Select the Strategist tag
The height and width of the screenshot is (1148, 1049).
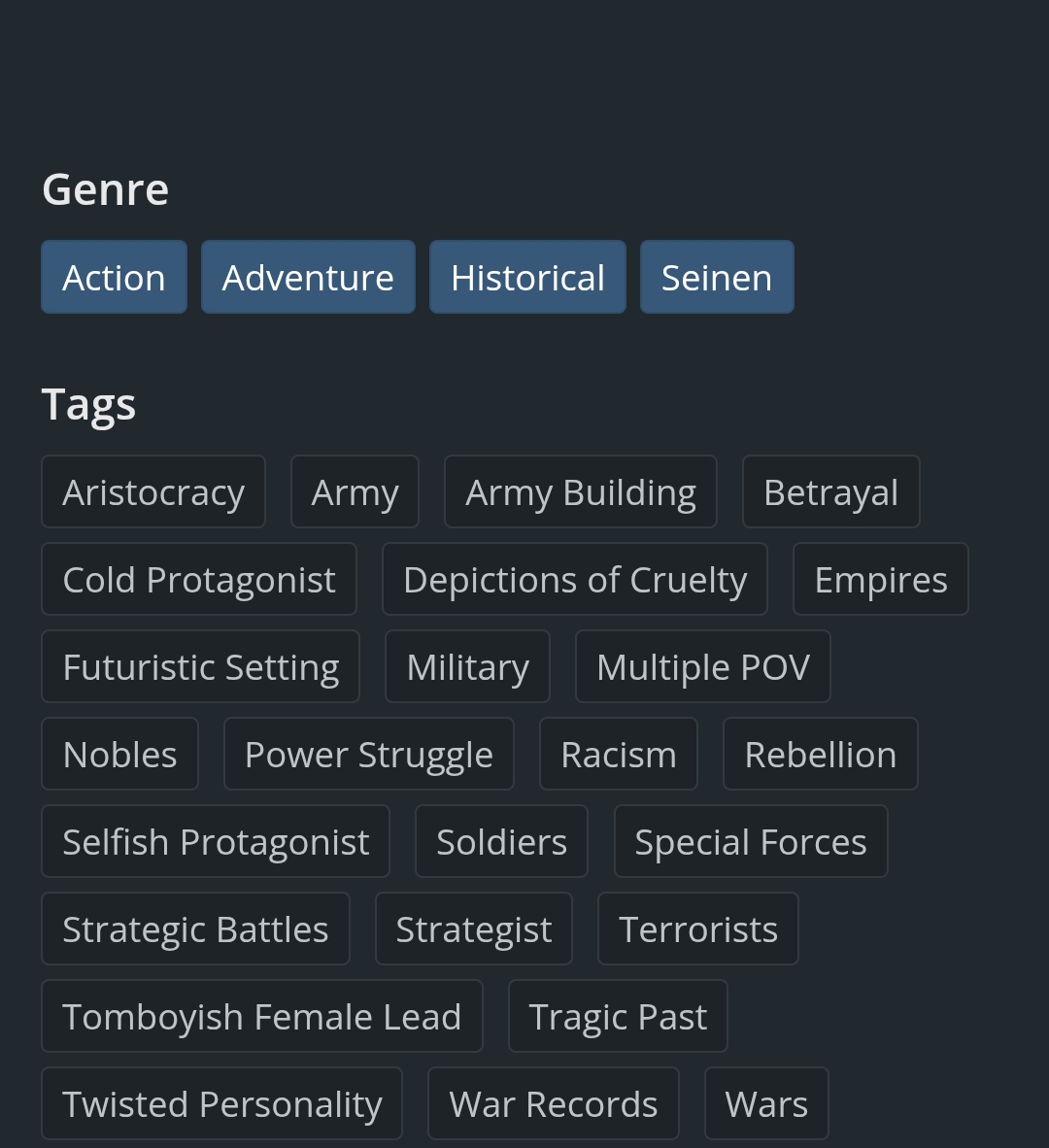tap(474, 929)
